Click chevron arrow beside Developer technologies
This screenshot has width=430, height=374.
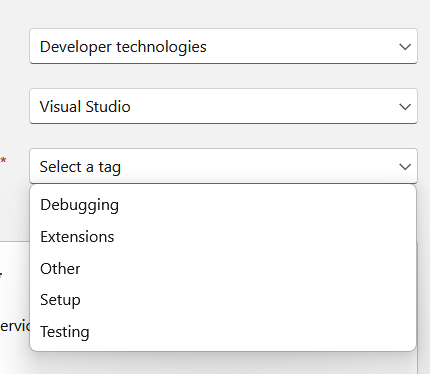click(x=405, y=47)
